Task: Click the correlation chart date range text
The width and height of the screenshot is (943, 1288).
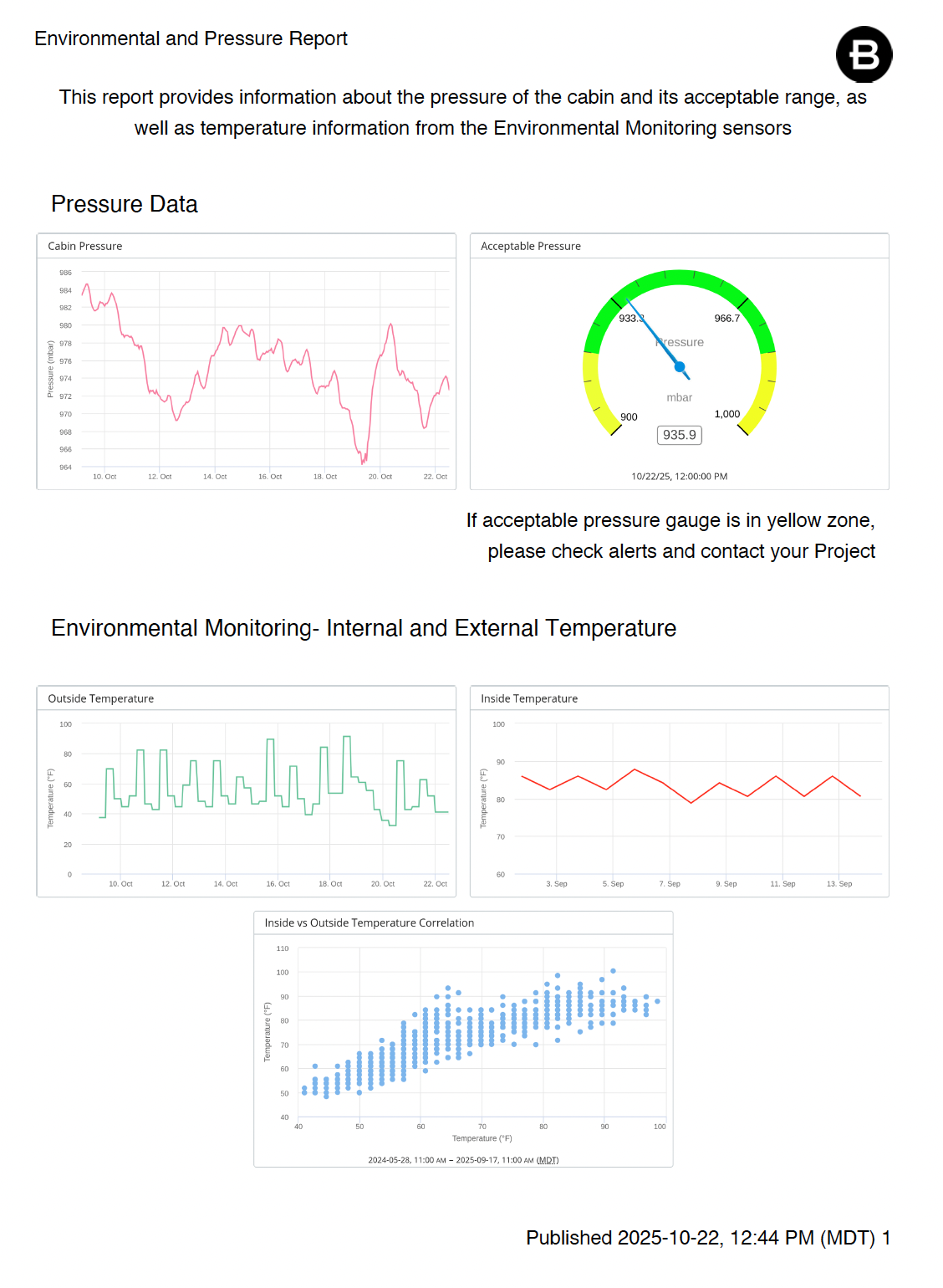Action: (x=463, y=1160)
